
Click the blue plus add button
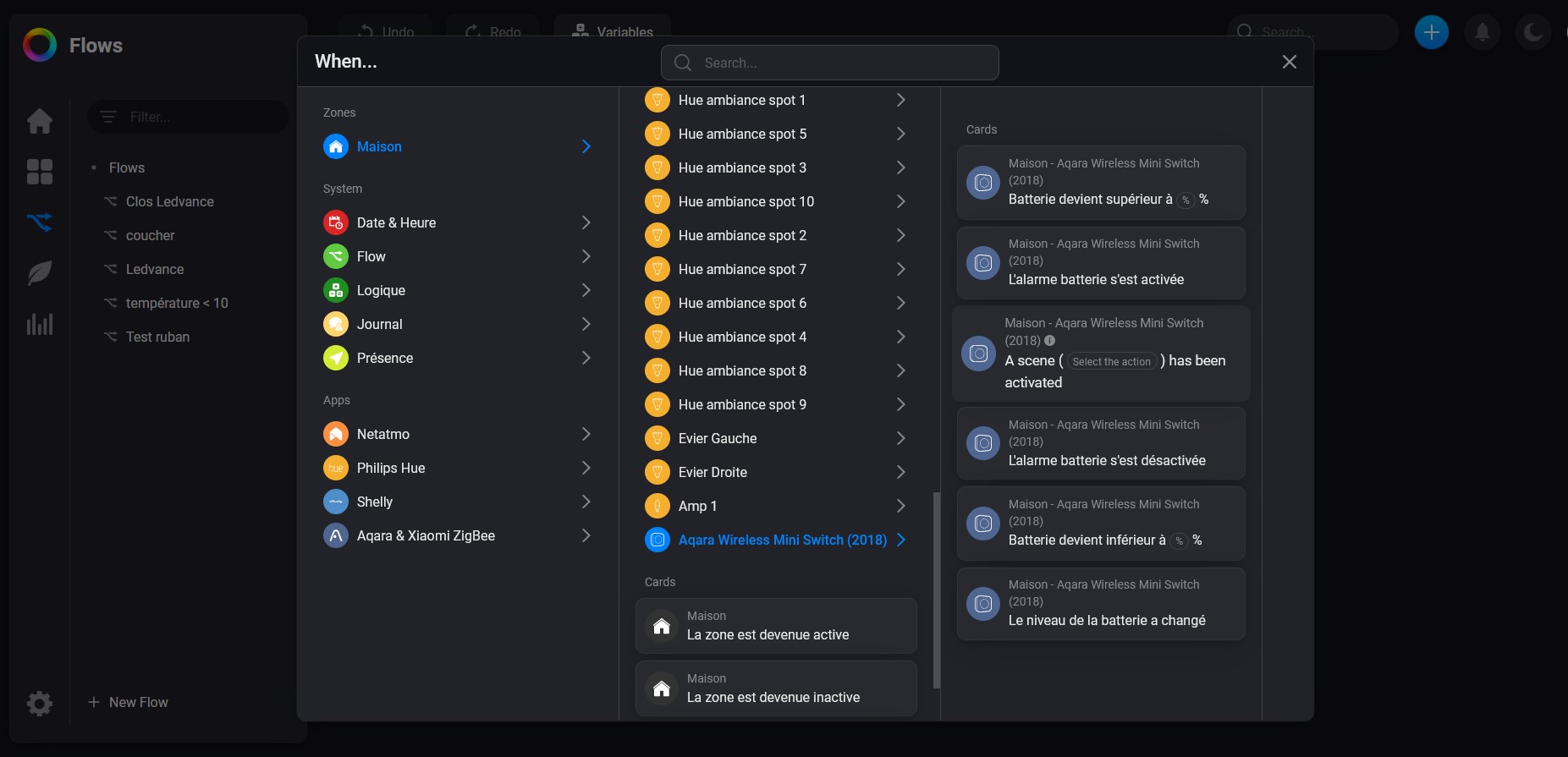[x=1432, y=32]
